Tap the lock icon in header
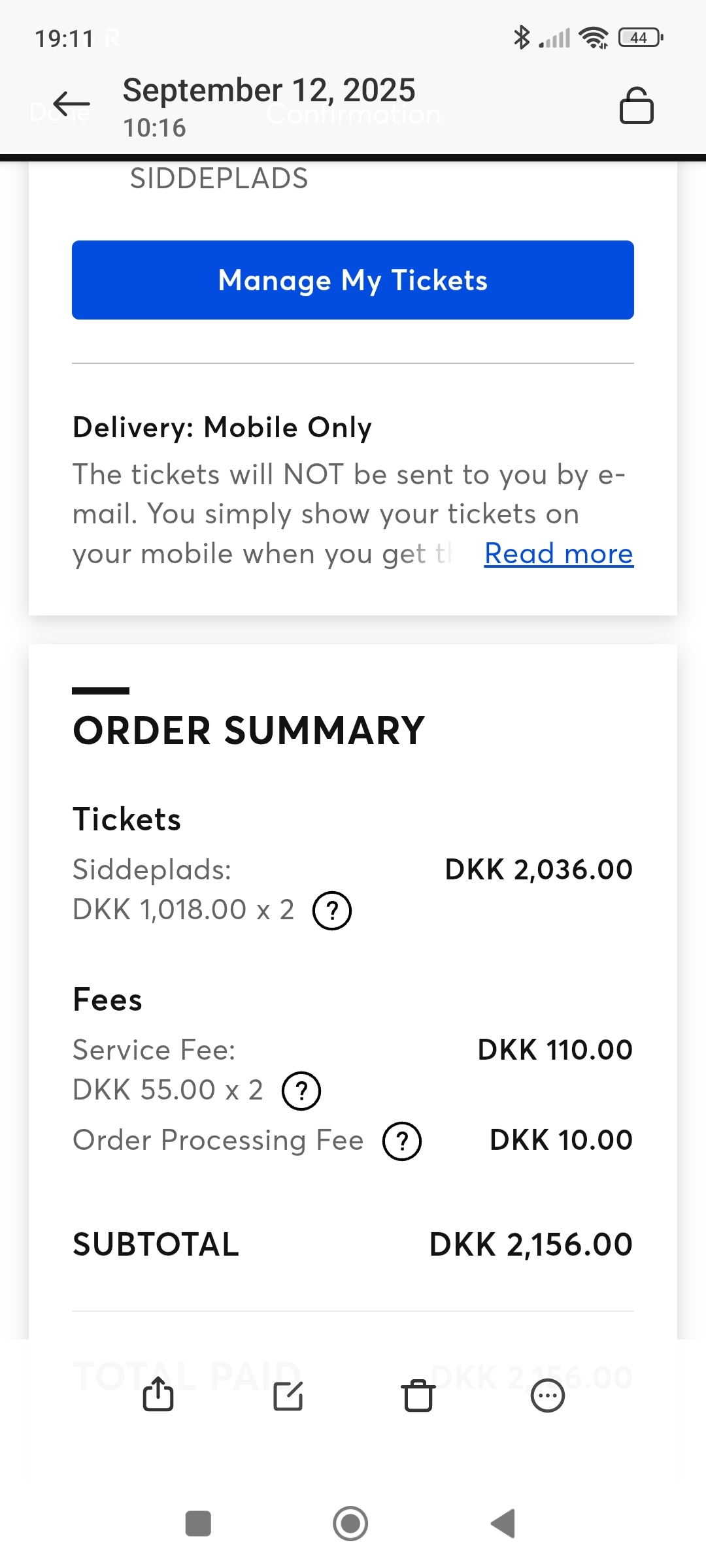 point(636,105)
